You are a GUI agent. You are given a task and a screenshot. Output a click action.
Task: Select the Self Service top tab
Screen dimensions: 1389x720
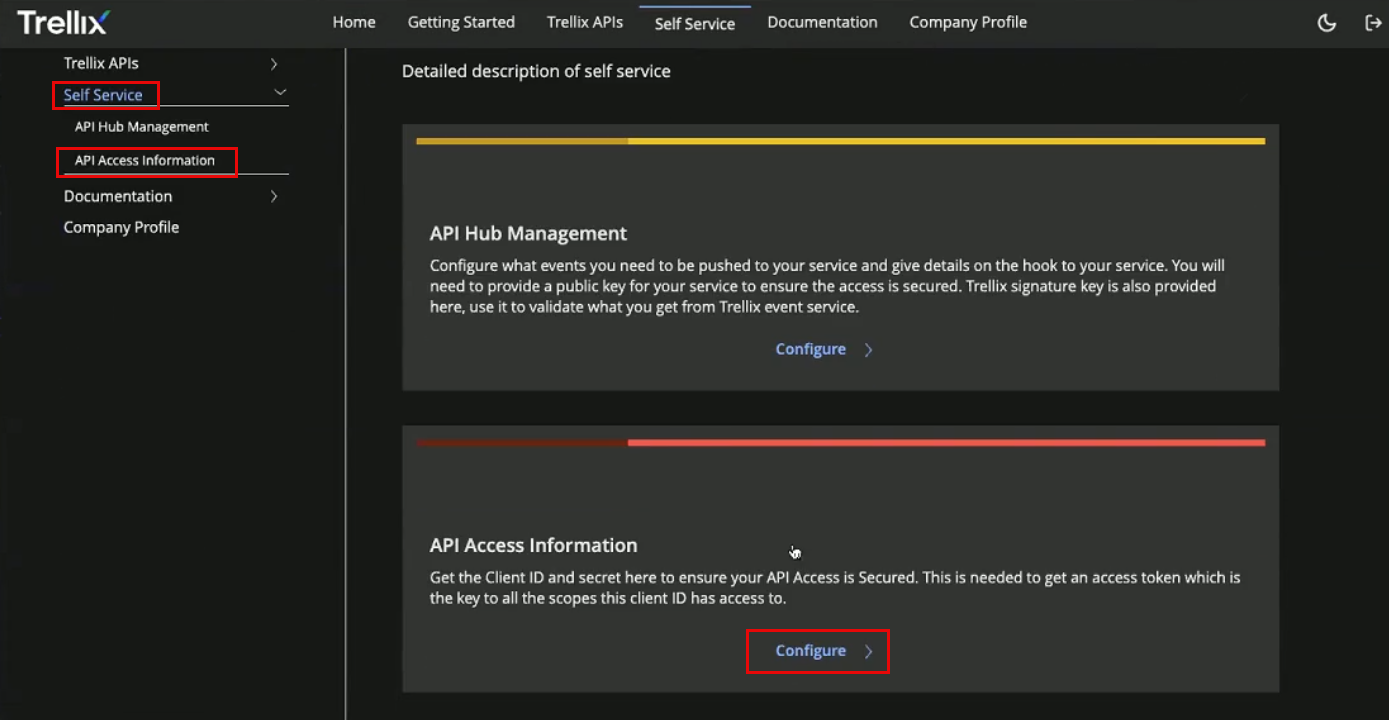[695, 24]
